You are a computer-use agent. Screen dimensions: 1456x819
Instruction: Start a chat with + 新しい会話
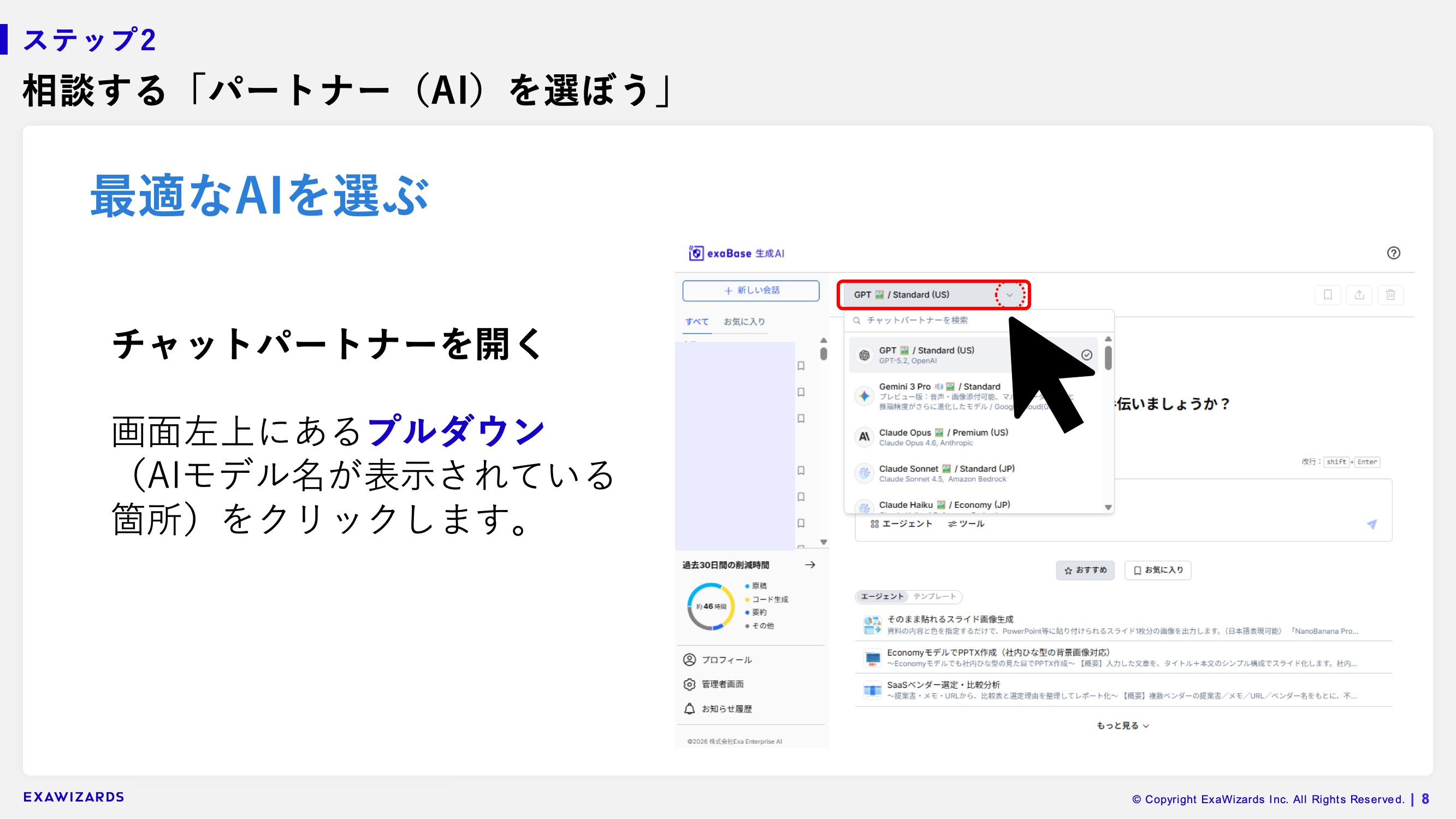pyautogui.click(x=750, y=290)
